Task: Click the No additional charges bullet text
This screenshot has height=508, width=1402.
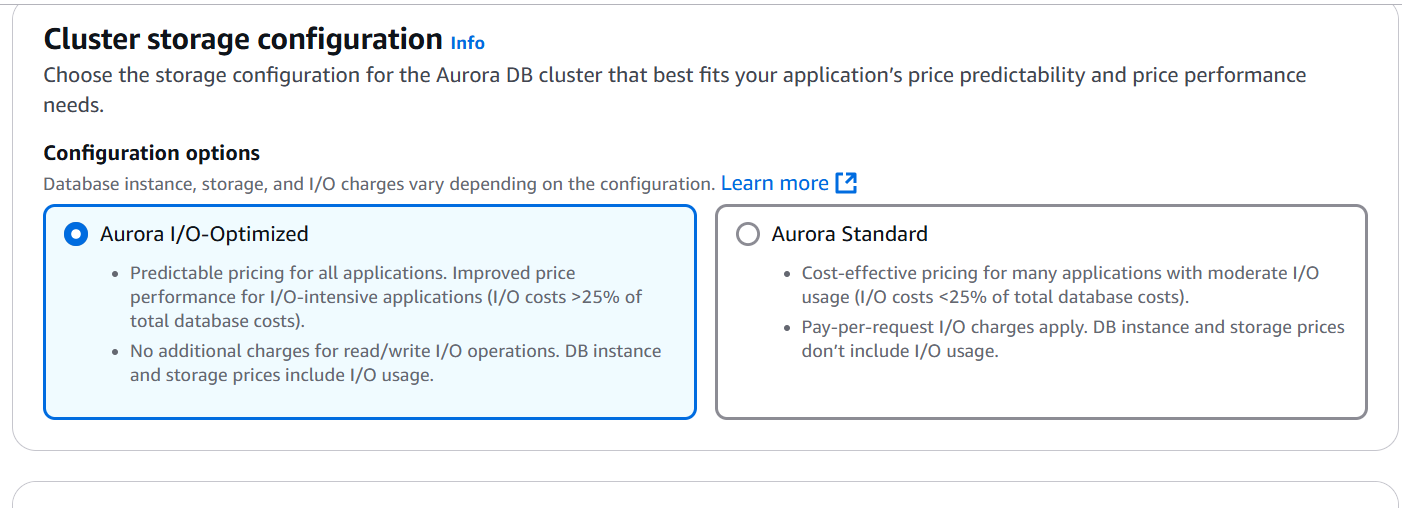Action: (x=396, y=364)
